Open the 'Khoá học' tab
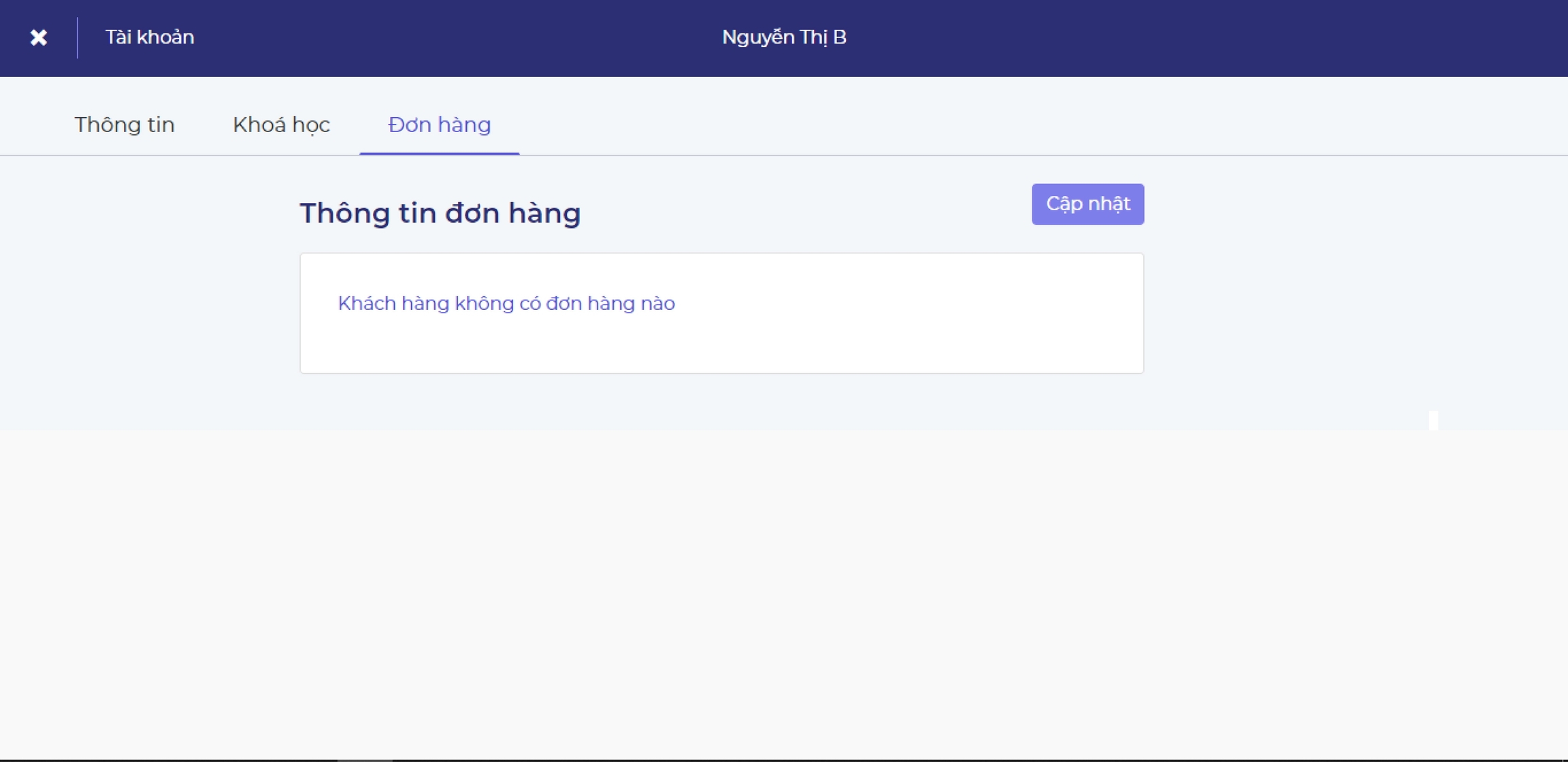Image resolution: width=1568 pixels, height=762 pixels. [x=281, y=125]
